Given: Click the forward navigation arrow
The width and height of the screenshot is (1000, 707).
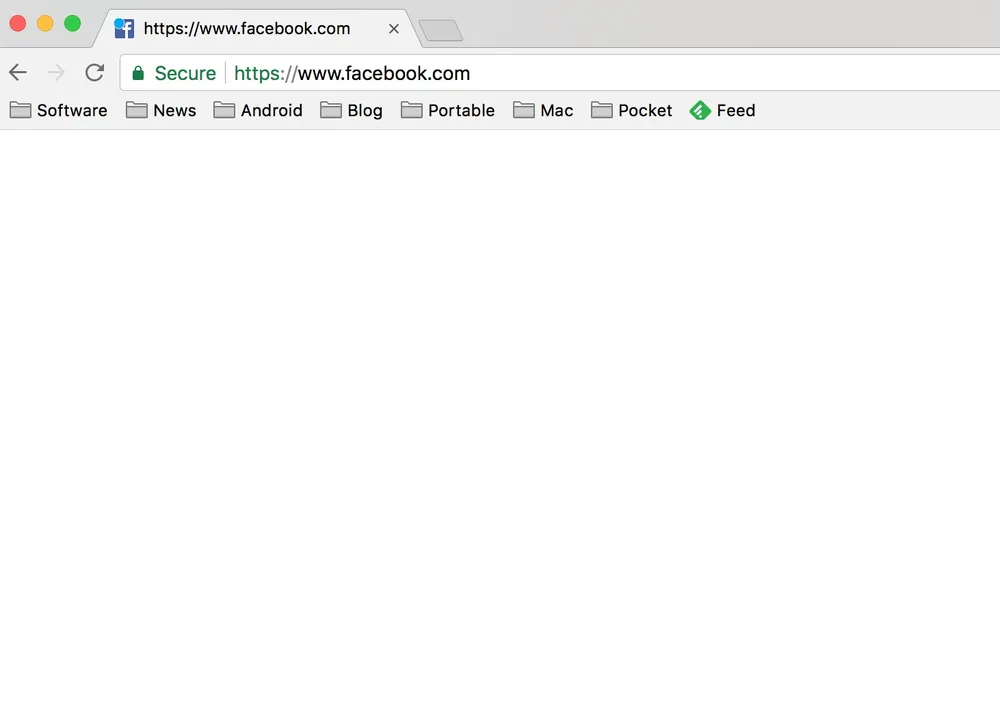Looking at the screenshot, I should pyautogui.click(x=56, y=73).
